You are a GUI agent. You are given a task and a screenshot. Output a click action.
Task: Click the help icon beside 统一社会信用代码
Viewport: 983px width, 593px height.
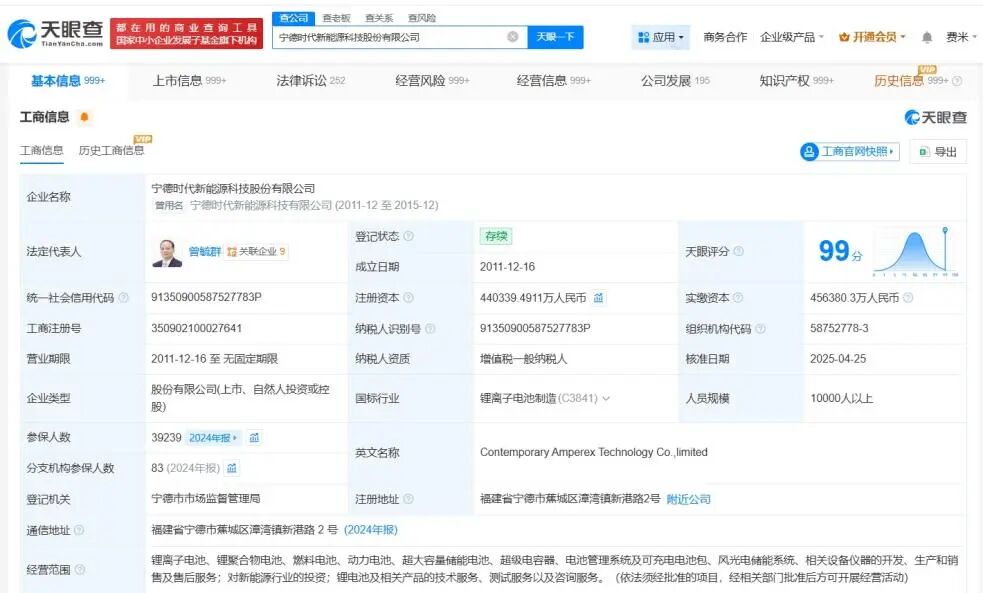point(124,298)
